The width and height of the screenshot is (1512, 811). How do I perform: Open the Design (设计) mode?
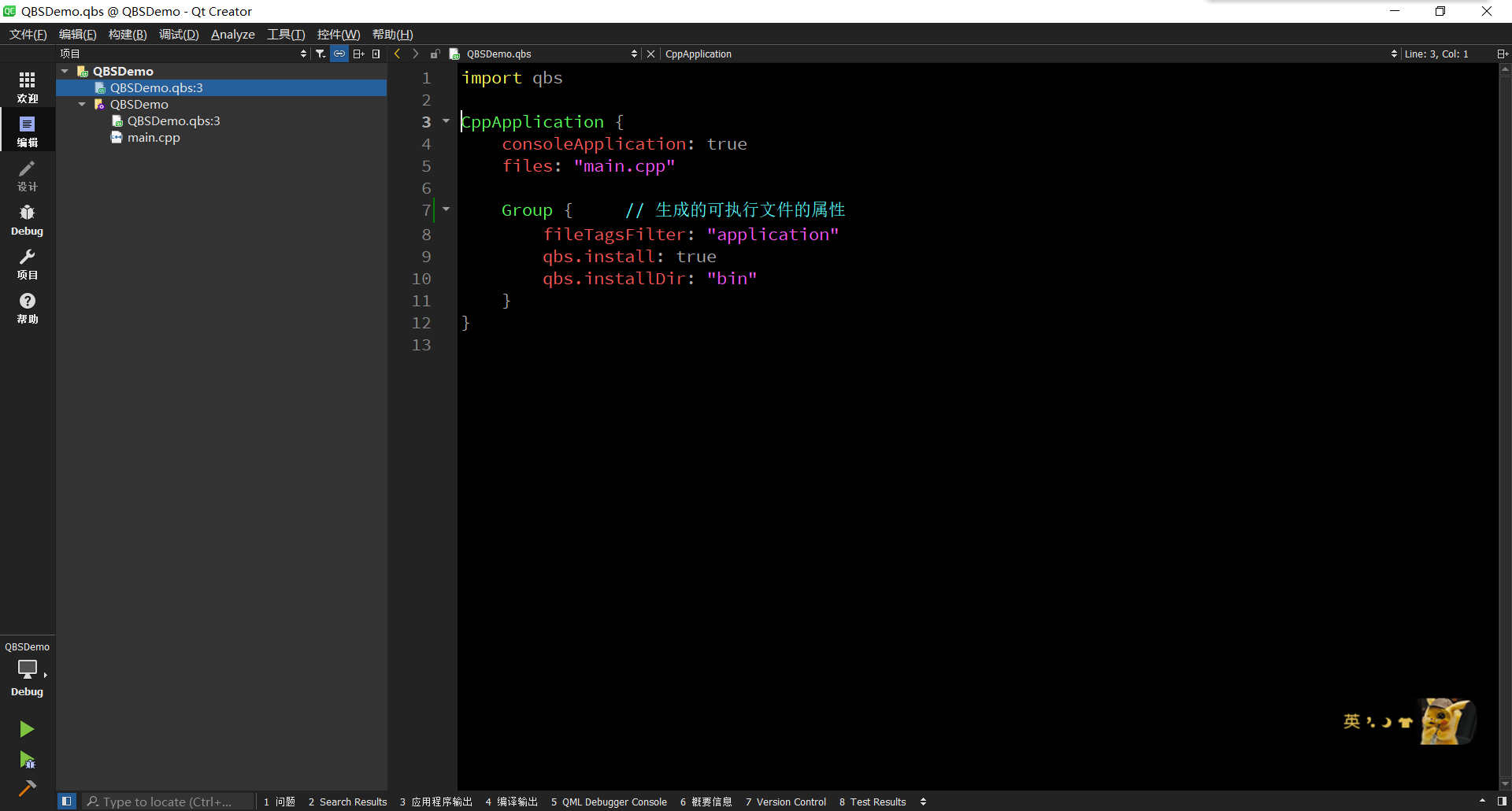click(x=28, y=176)
